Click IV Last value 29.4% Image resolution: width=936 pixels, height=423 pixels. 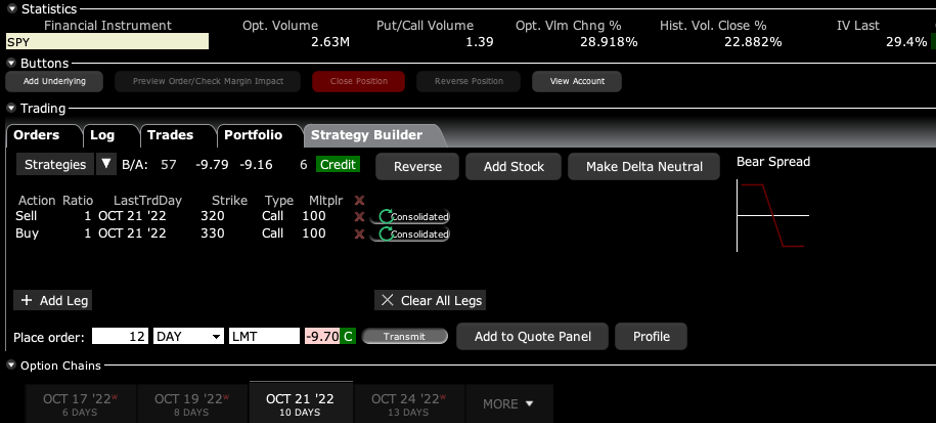tap(907, 42)
